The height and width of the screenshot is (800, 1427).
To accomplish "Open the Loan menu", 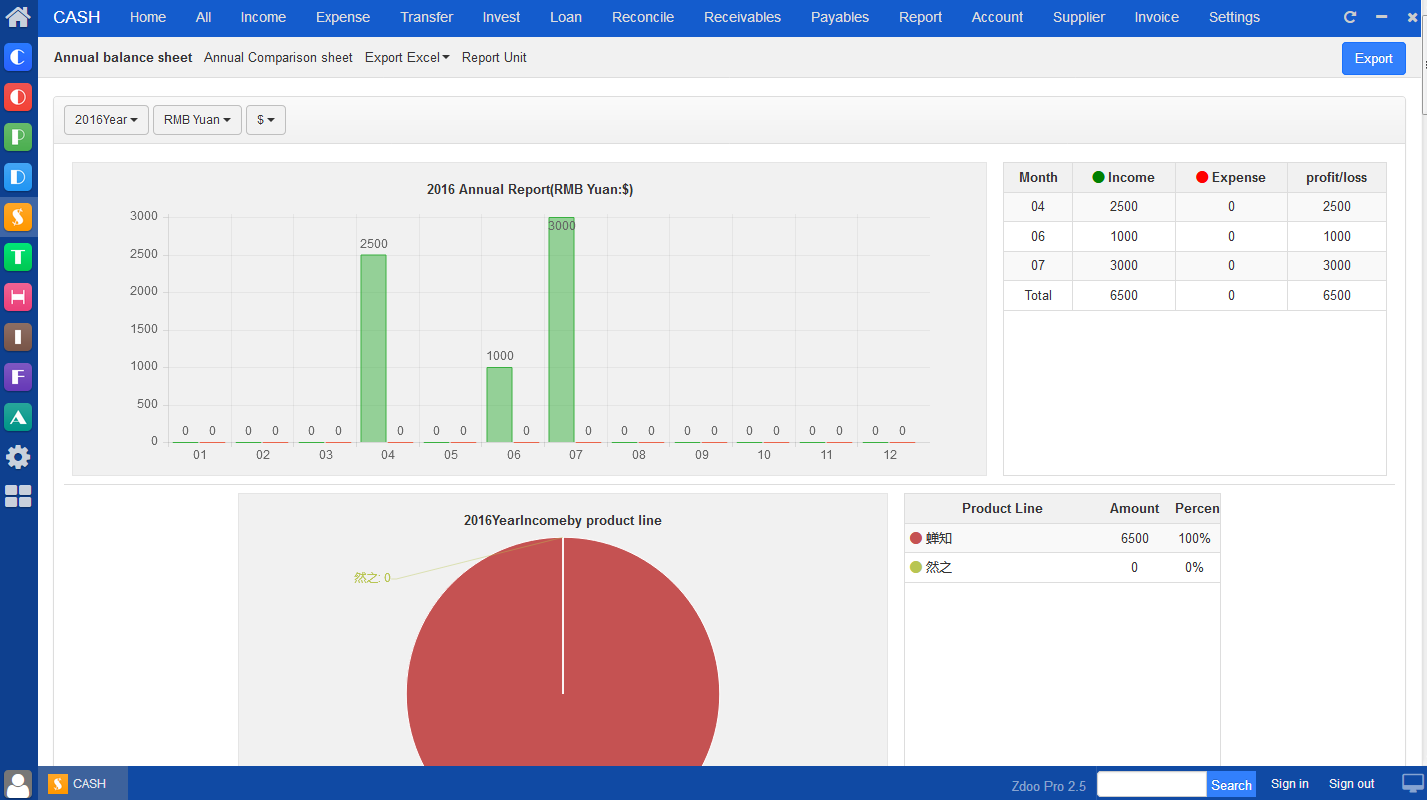I will (566, 17).
